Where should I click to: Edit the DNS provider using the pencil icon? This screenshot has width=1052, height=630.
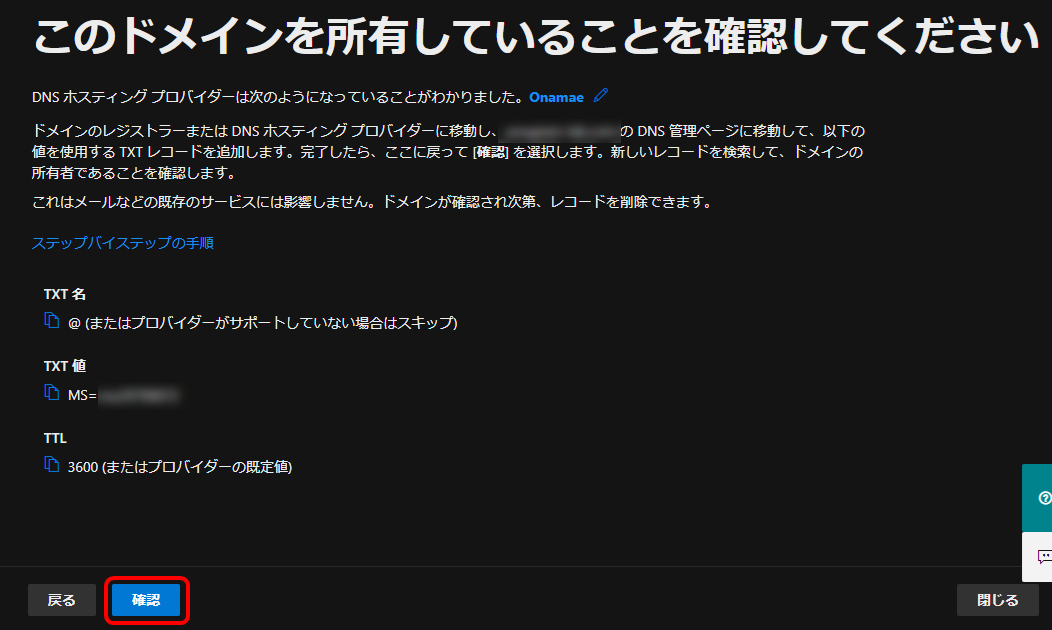(601, 95)
